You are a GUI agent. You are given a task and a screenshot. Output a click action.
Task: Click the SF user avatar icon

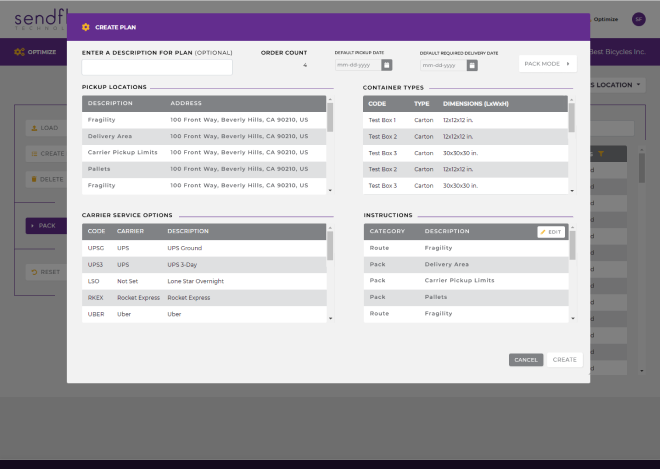638,19
